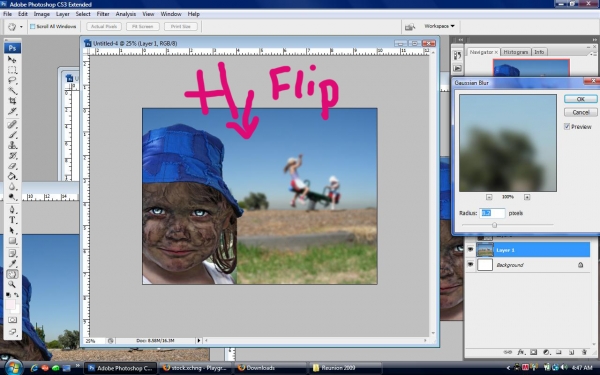Viewport: 600px width, 375px height.
Task: Click the Delete layer trash icon
Action: [x=584, y=352]
